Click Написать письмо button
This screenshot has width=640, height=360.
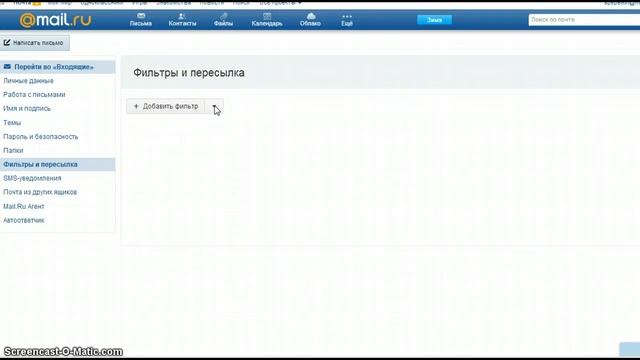pos(35,43)
